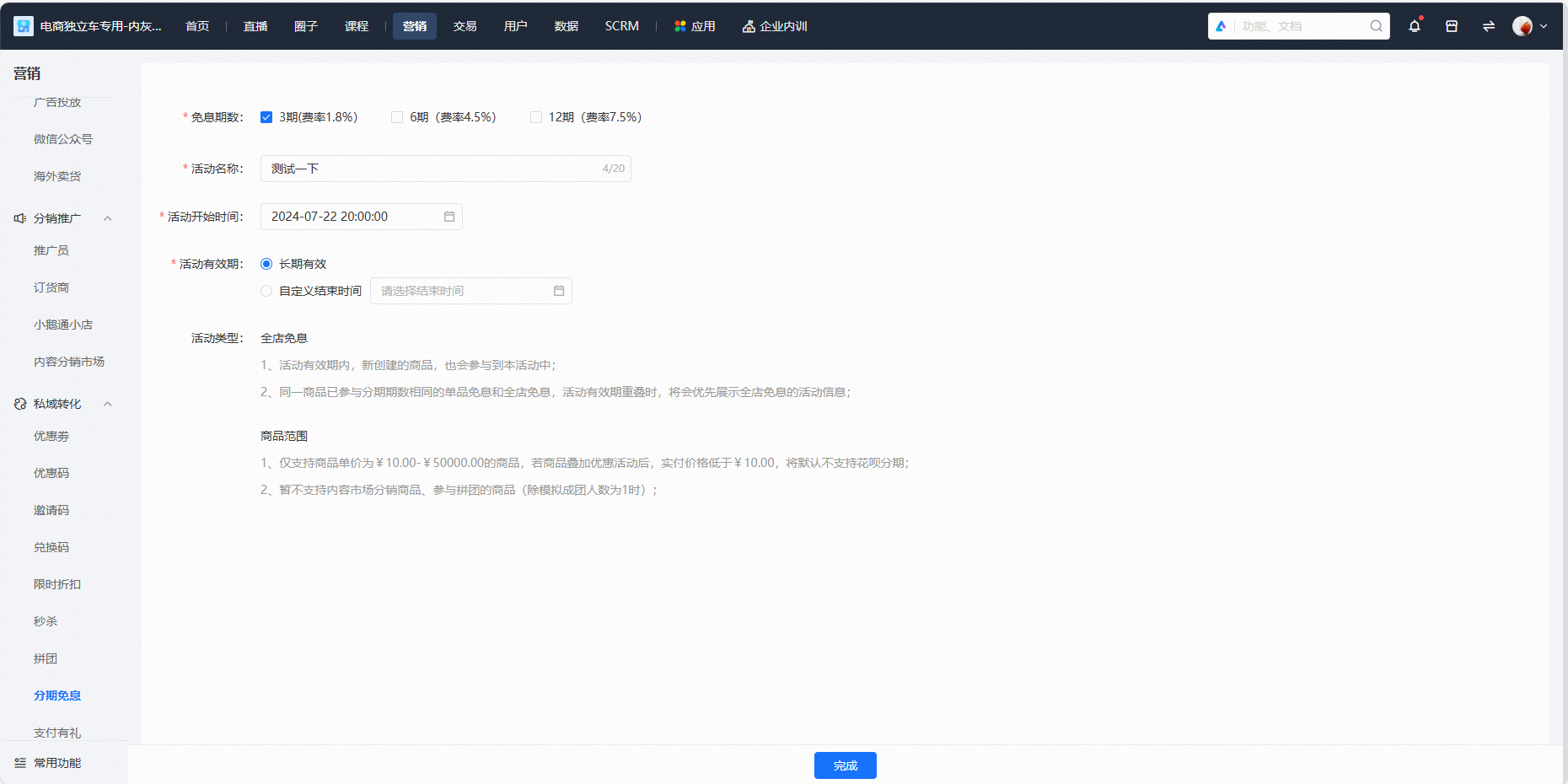This screenshot has width=1568, height=784.
Task: Collapse the 私域转化 section chevron
Action: click(107, 404)
